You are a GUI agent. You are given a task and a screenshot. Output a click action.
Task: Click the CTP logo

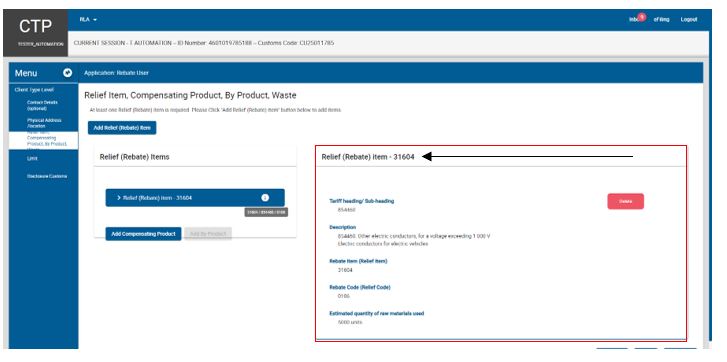[x=35, y=27]
